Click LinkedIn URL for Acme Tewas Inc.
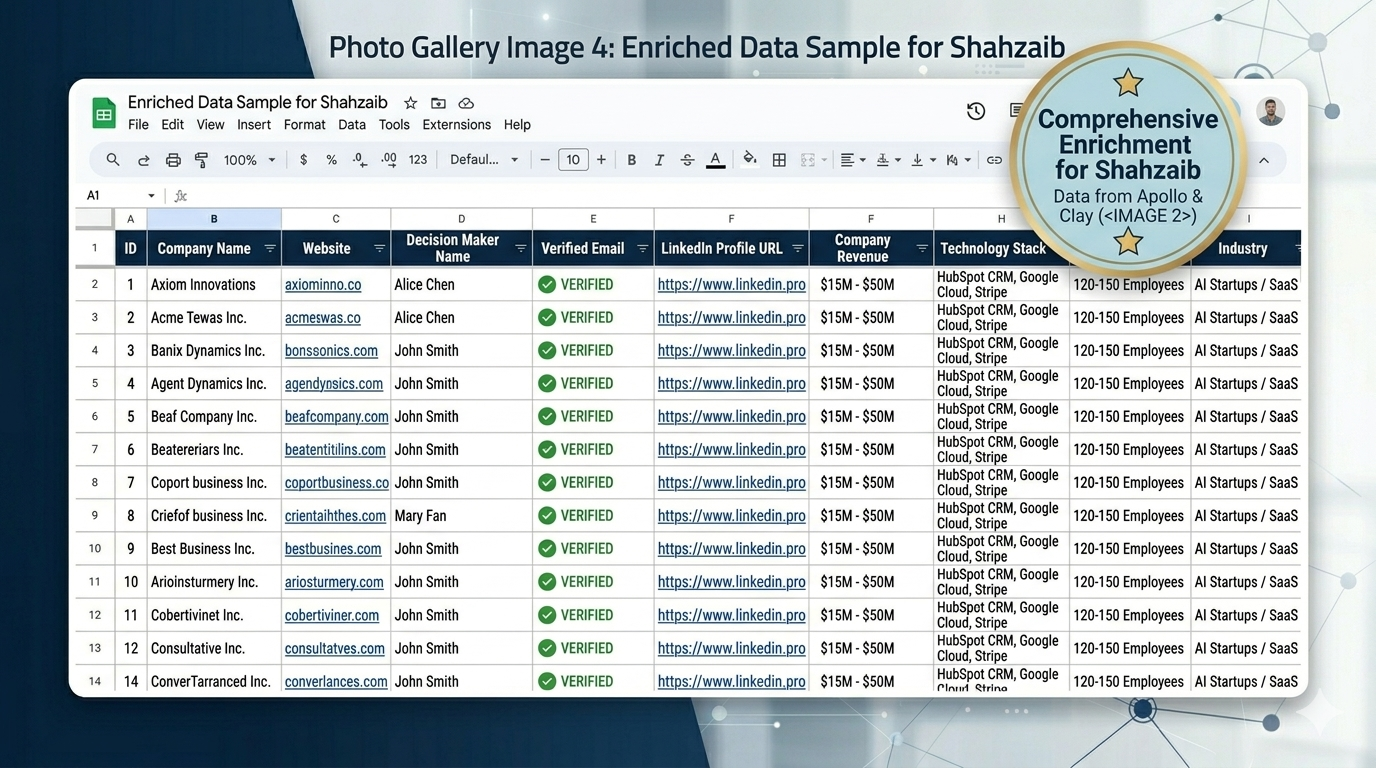This screenshot has height=768, width=1376. click(x=731, y=318)
